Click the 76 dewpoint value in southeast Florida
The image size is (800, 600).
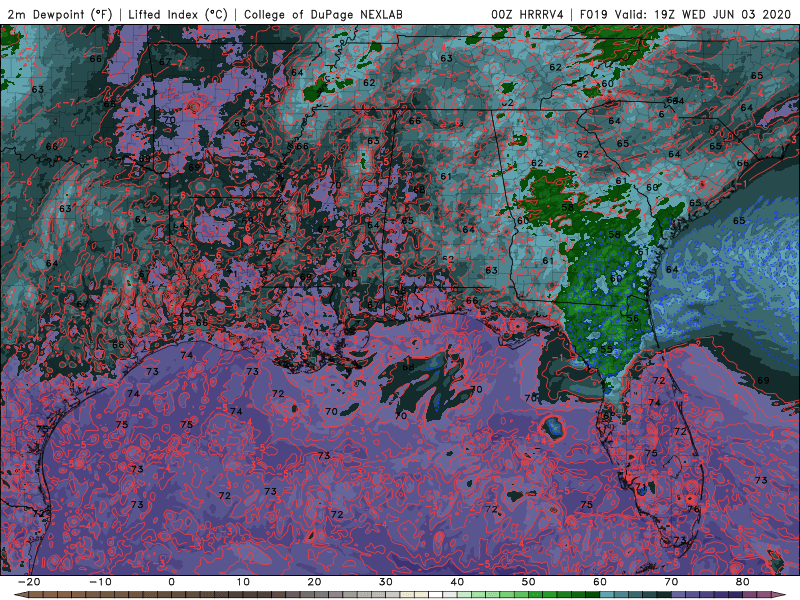[x=692, y=509]
